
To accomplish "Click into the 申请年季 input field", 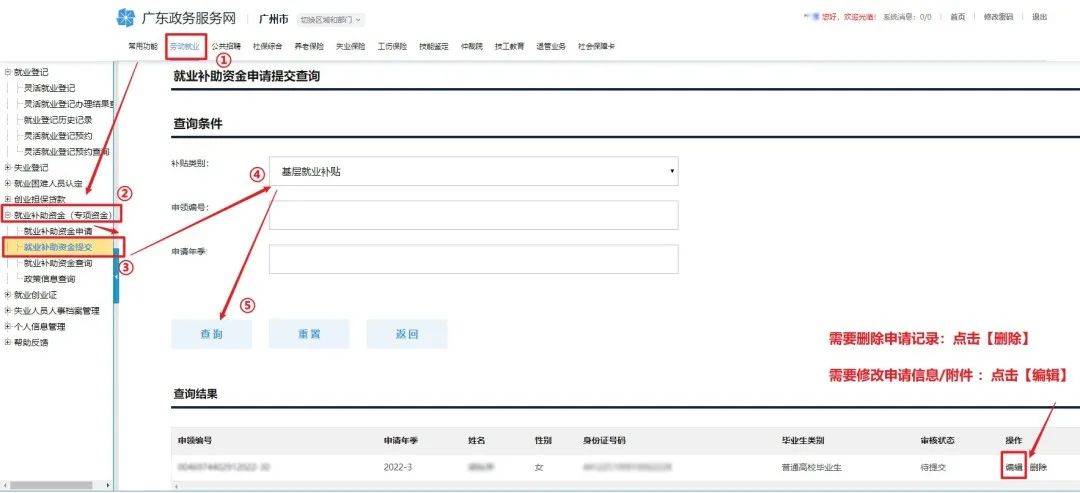I will point(473,259).
